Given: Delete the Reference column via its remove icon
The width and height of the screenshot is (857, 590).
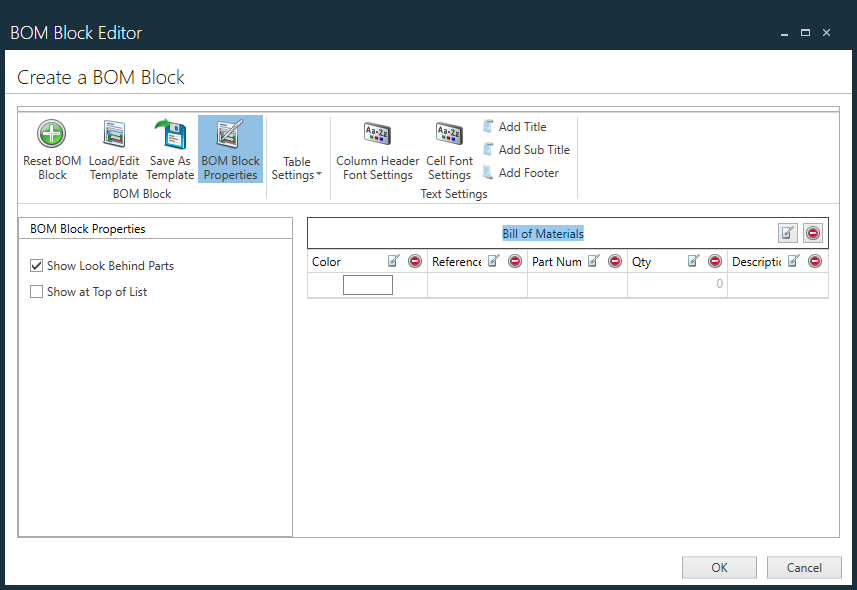Looking at the screenshot, I should [x=514, y=261].
